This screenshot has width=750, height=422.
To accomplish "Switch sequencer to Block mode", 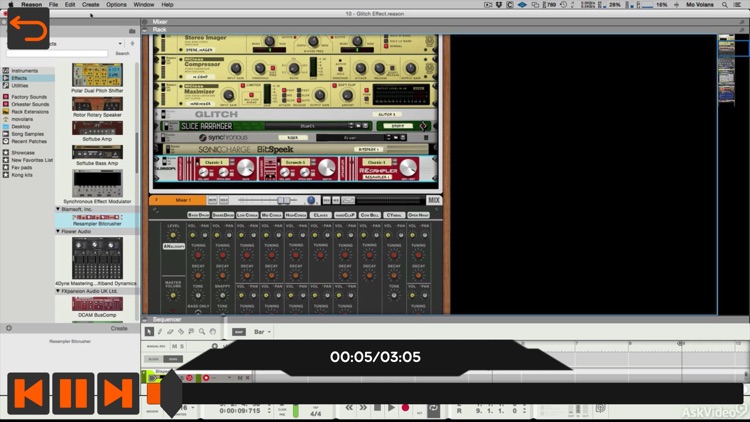I will click(154, 359).
